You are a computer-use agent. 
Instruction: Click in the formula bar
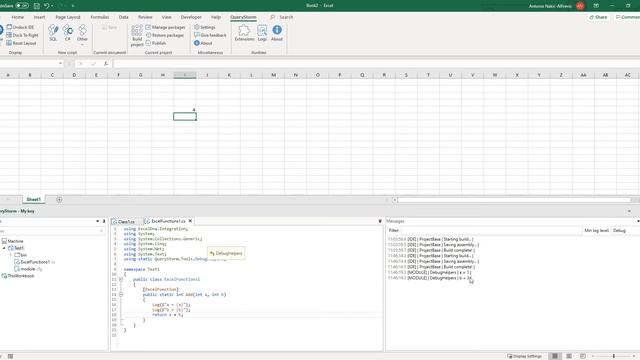click(x=376, y=64)
